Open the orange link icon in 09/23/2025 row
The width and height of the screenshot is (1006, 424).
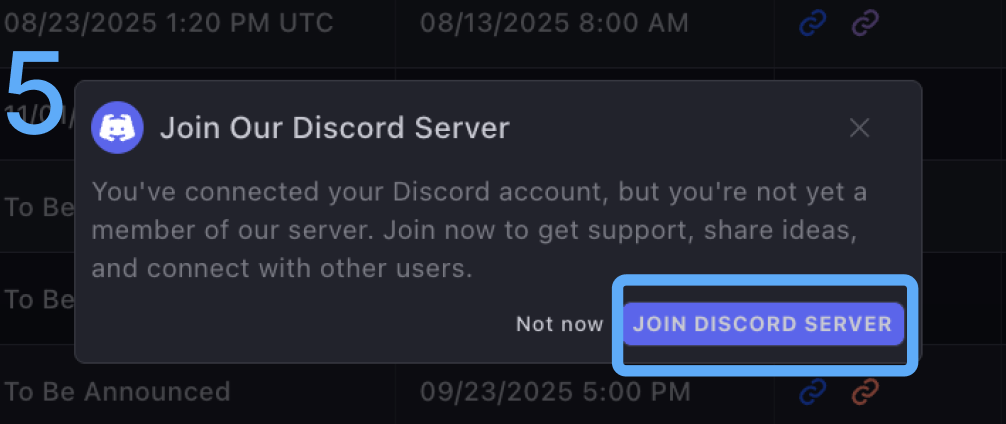tap(865, 391)
